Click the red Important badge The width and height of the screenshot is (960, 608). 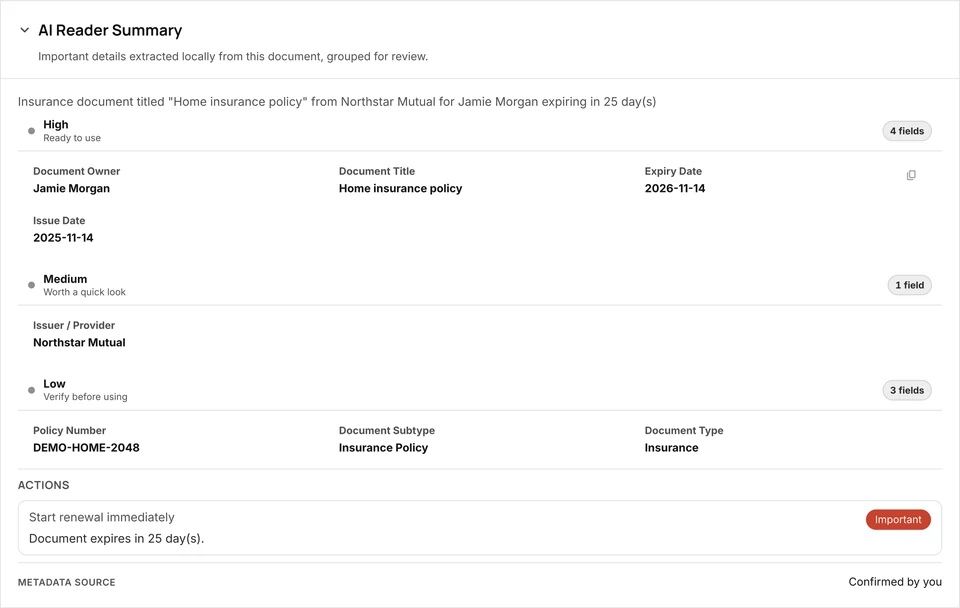898,520
